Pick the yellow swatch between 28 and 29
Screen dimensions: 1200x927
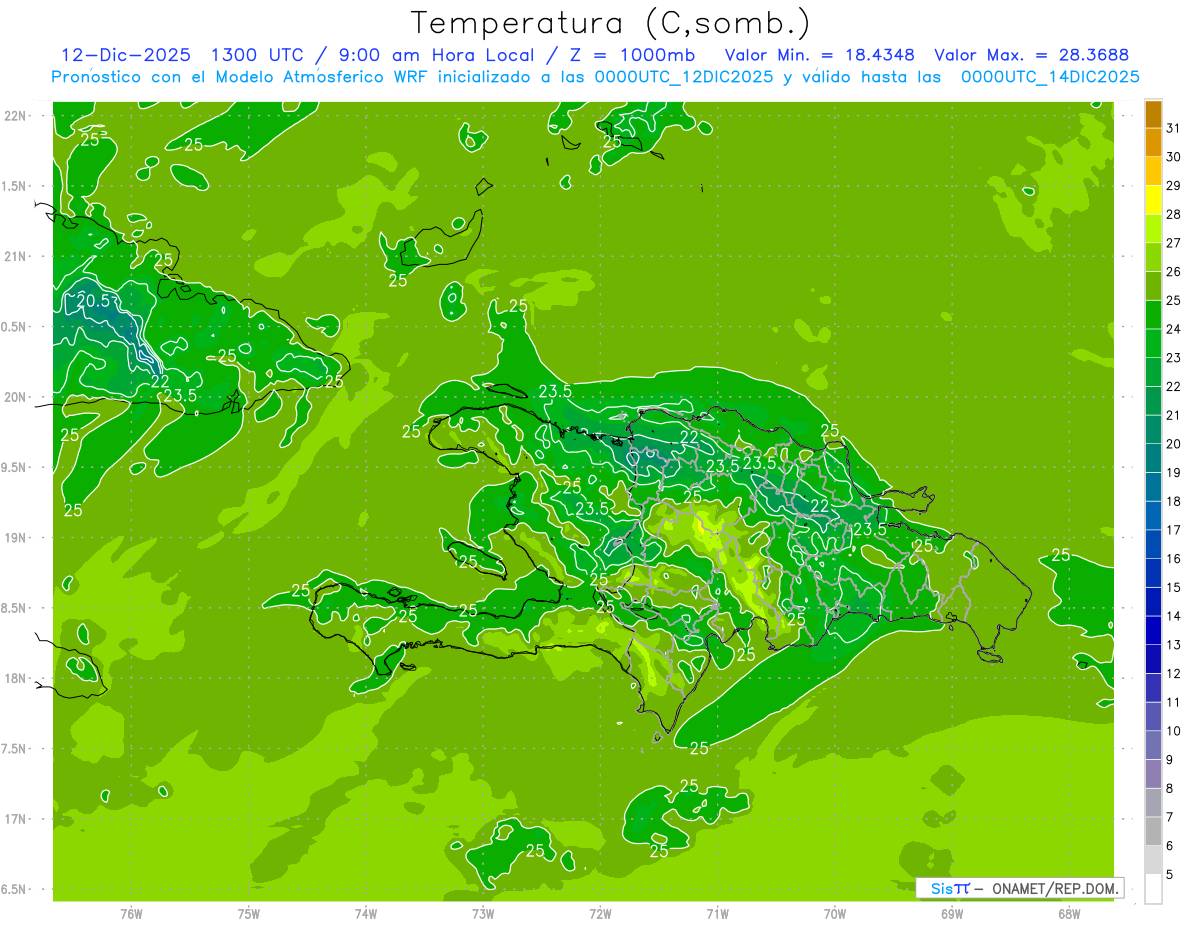pyautogui.click(x=1153, y=200)
